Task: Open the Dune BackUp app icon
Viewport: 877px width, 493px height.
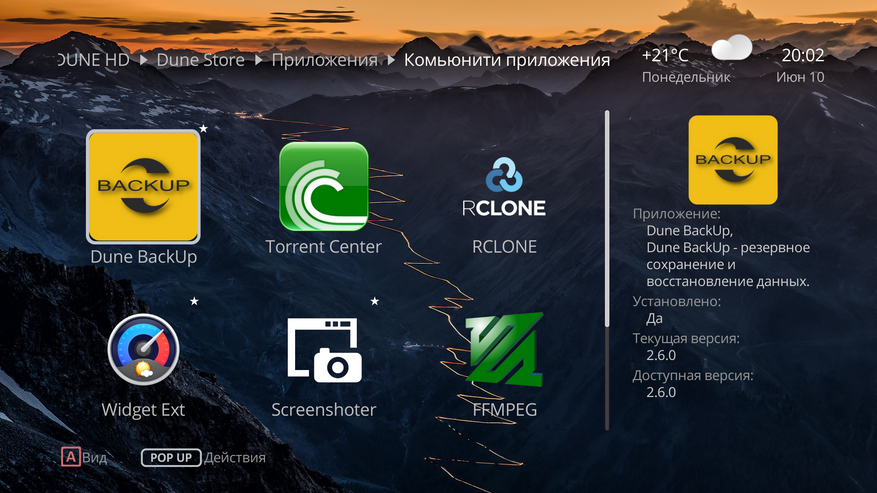Action: point(143,187)
